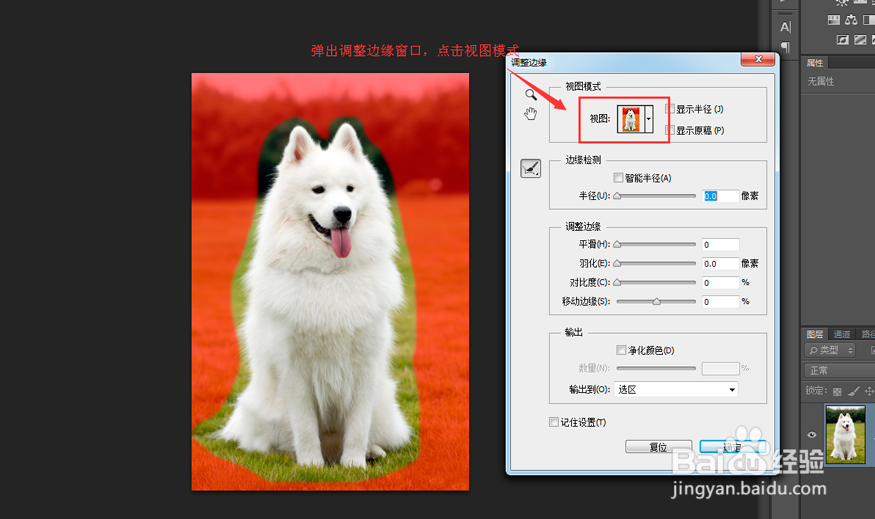Lock transparent pixels in Layers panel
The image size is (875, 519).
(836, 392)
